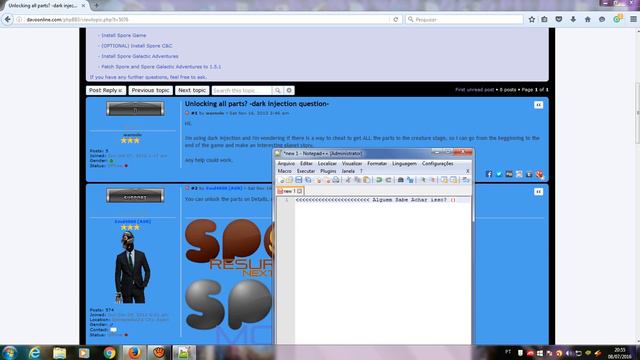Image resolution: width=640 pixels, height=360 pixels.
Task: Go to Next topic
Action: [x=192, y=90]
